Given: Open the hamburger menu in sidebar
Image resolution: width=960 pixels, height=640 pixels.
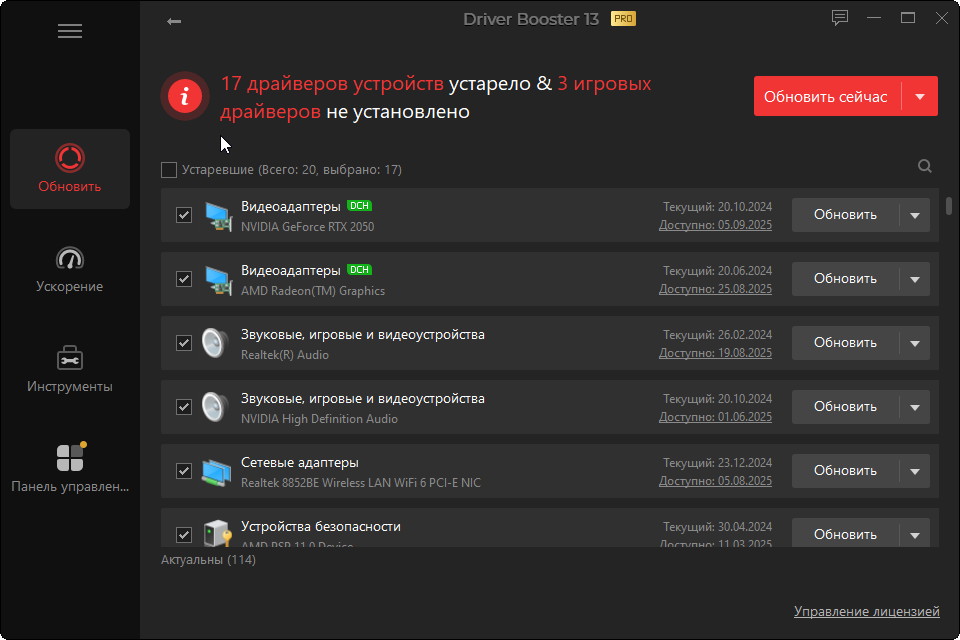Looking at the screenshot, I should 70,31.
